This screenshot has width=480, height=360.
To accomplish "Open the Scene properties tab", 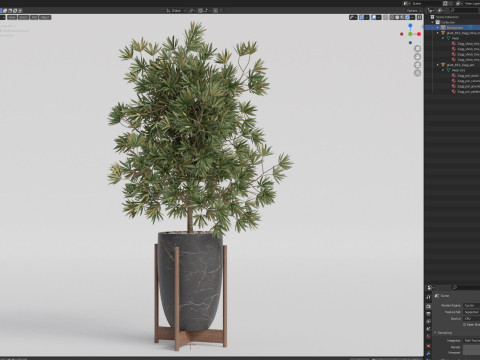I will [428, 329].
